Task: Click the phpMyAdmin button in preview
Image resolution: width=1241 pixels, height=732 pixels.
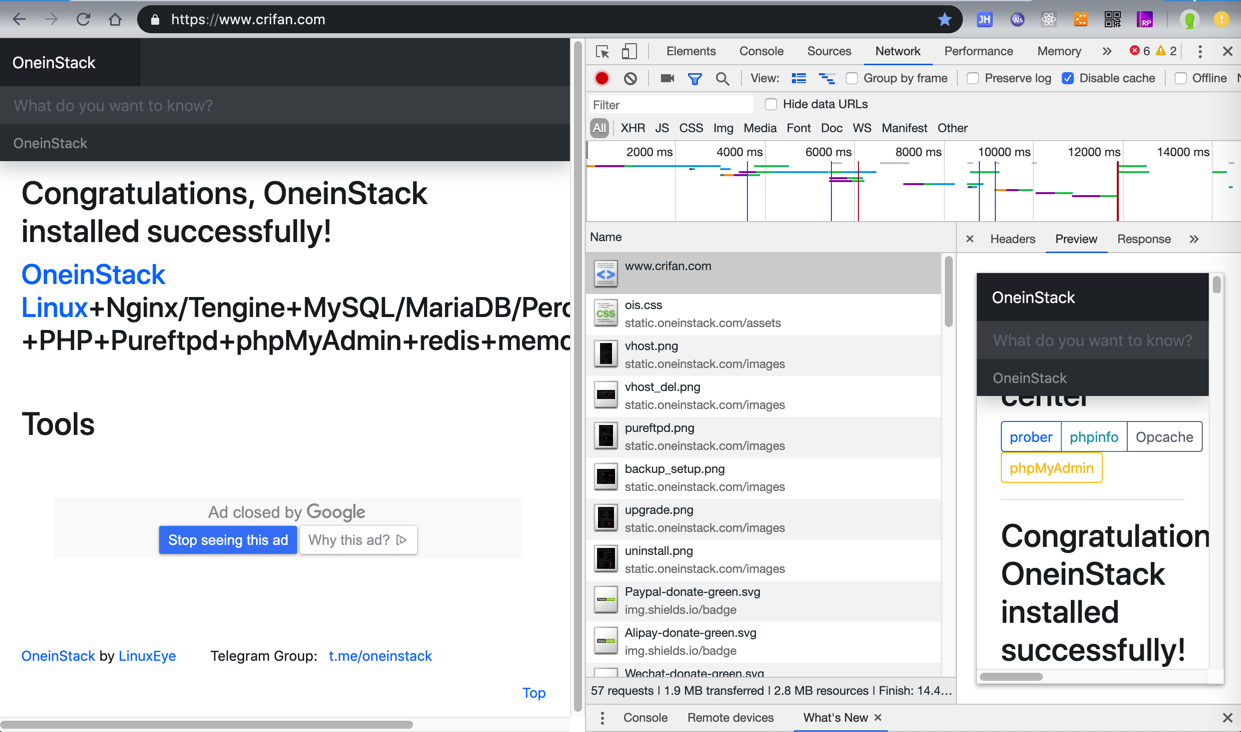Action: point(1051,468)
